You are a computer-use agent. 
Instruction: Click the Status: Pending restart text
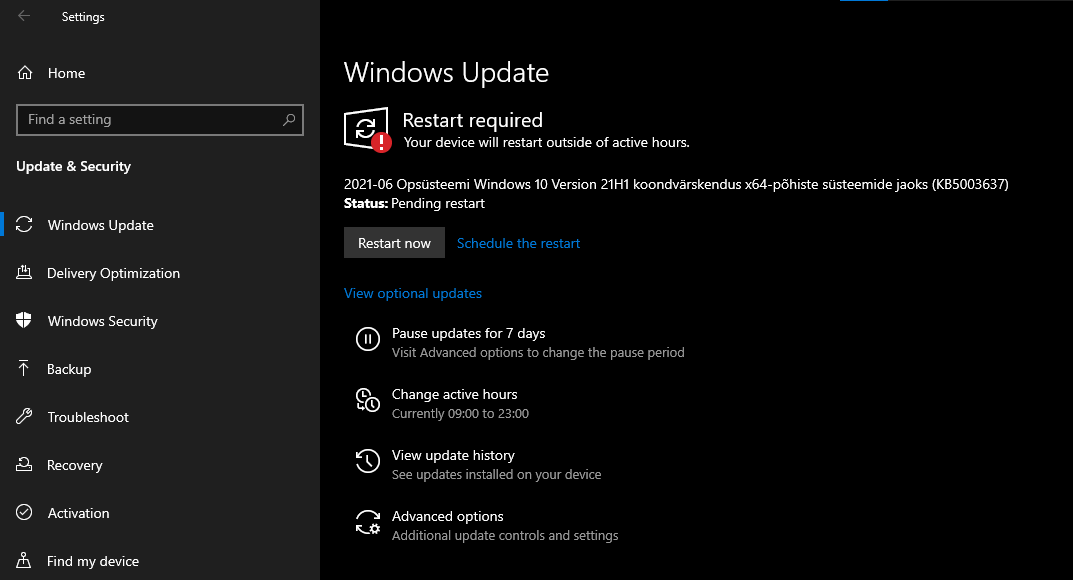click(x=414, y=203)
